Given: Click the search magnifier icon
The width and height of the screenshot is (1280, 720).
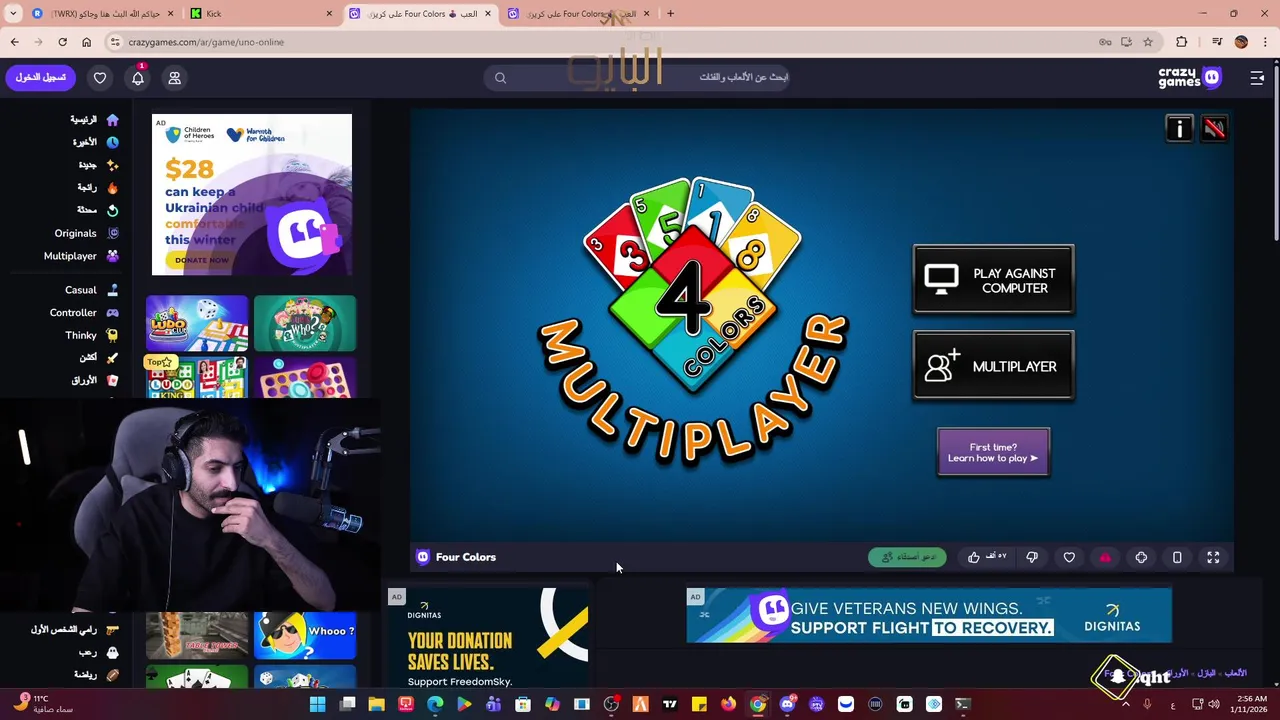Looking at the screenshot, I should point(501,78).
